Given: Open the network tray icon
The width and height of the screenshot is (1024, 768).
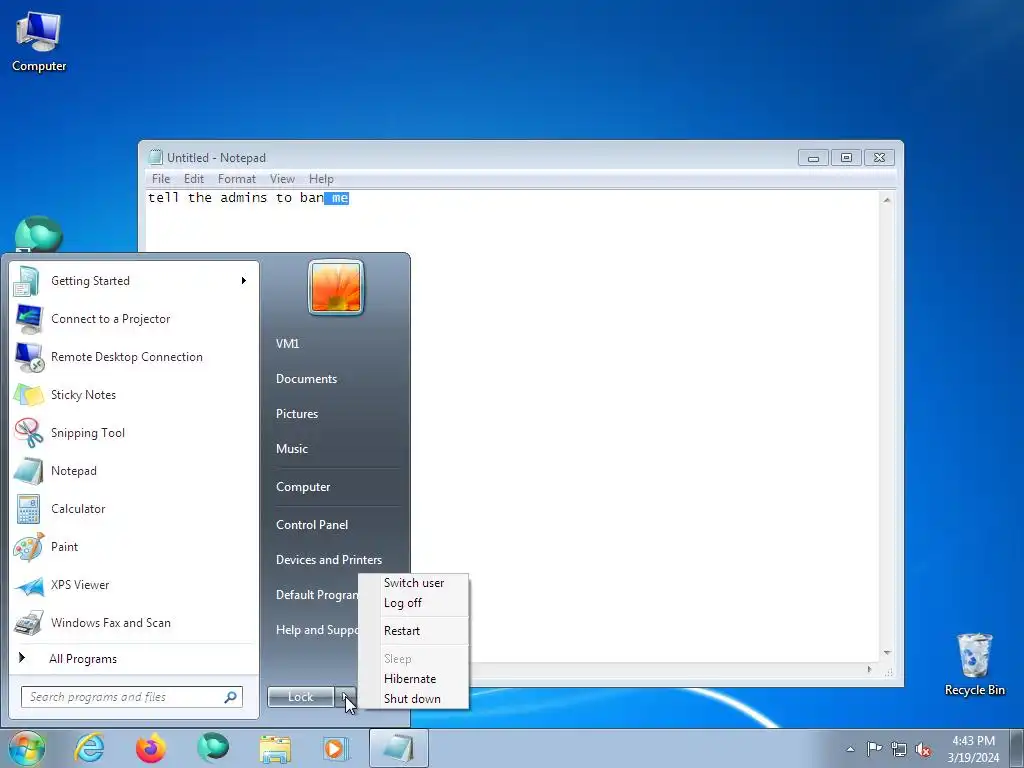Looking at the screenshot, I should click(x=899, y=749).
